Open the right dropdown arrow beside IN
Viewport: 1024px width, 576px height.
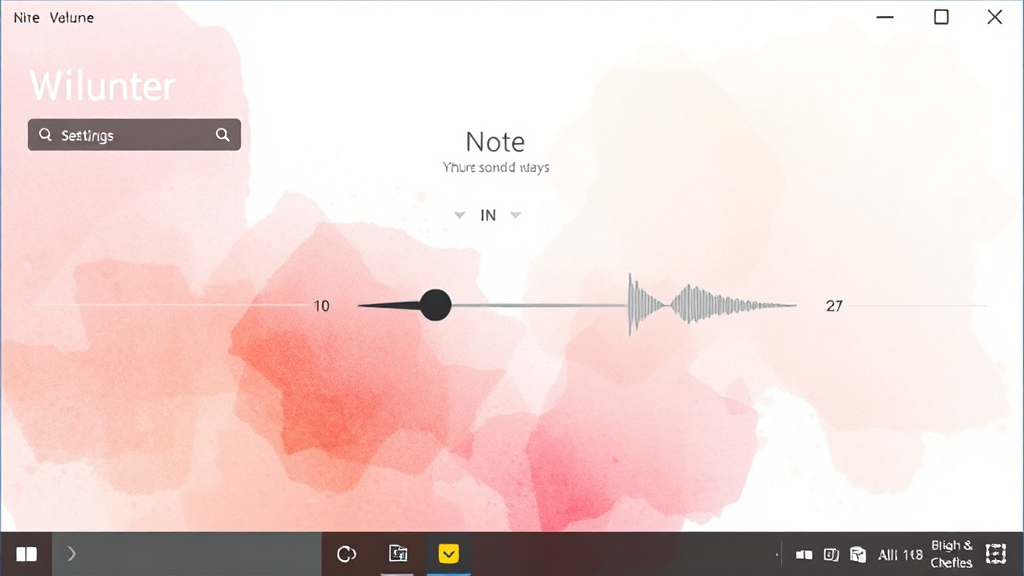[x=515, y=215]
